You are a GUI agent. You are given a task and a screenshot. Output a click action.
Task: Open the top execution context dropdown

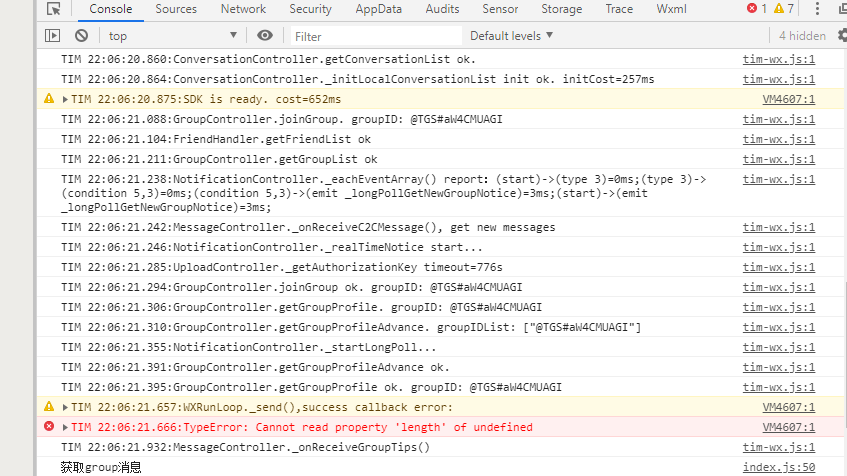172,36
